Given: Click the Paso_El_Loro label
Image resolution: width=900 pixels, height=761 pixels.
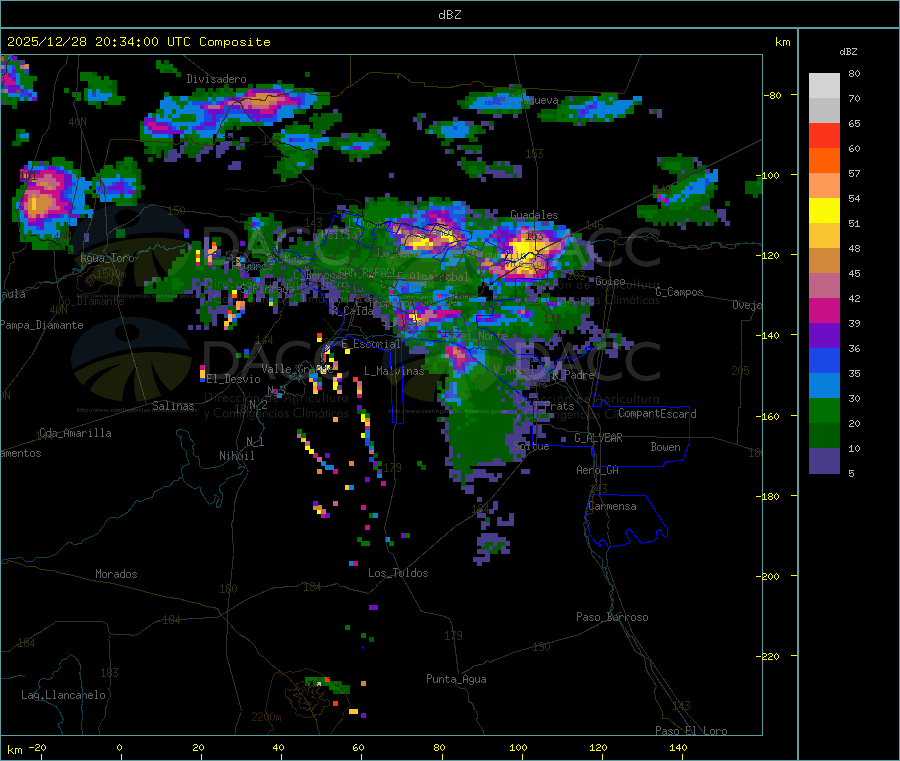Looking at the screenshot, I should pos(691,731).
